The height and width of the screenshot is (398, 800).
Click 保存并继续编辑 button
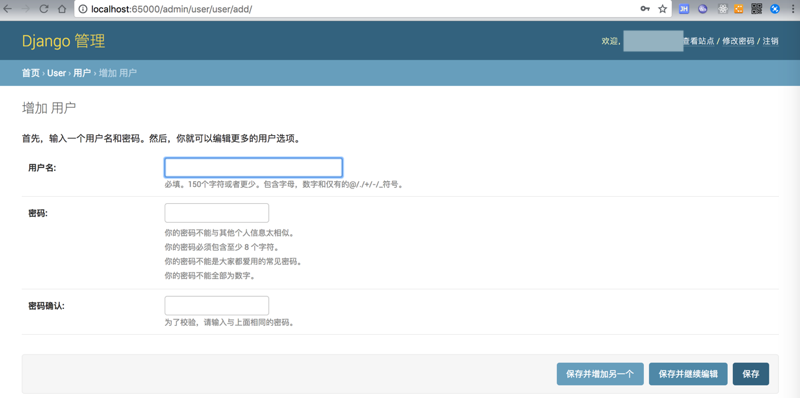click(688, 374)
